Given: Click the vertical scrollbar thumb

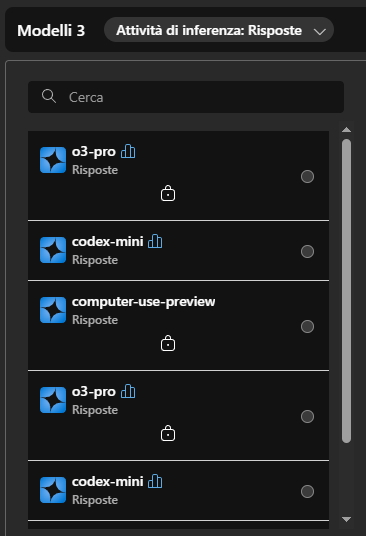Looking at the screenshot, I should click(x=346, y=291).
